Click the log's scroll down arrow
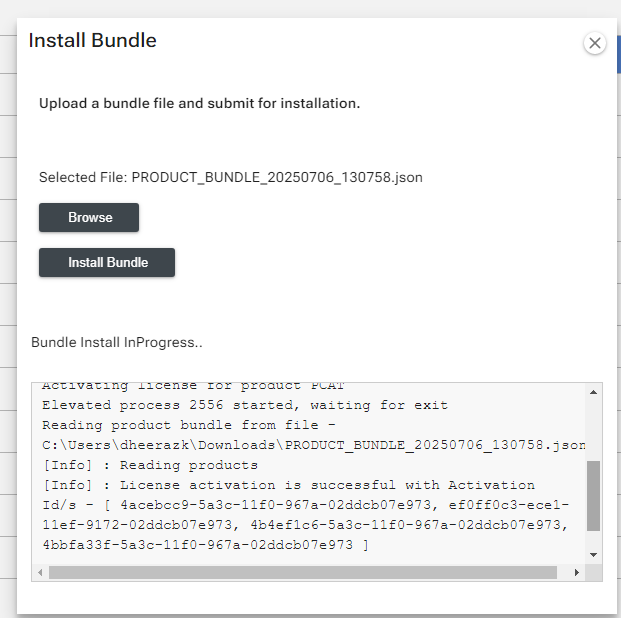 click(593, 554)
